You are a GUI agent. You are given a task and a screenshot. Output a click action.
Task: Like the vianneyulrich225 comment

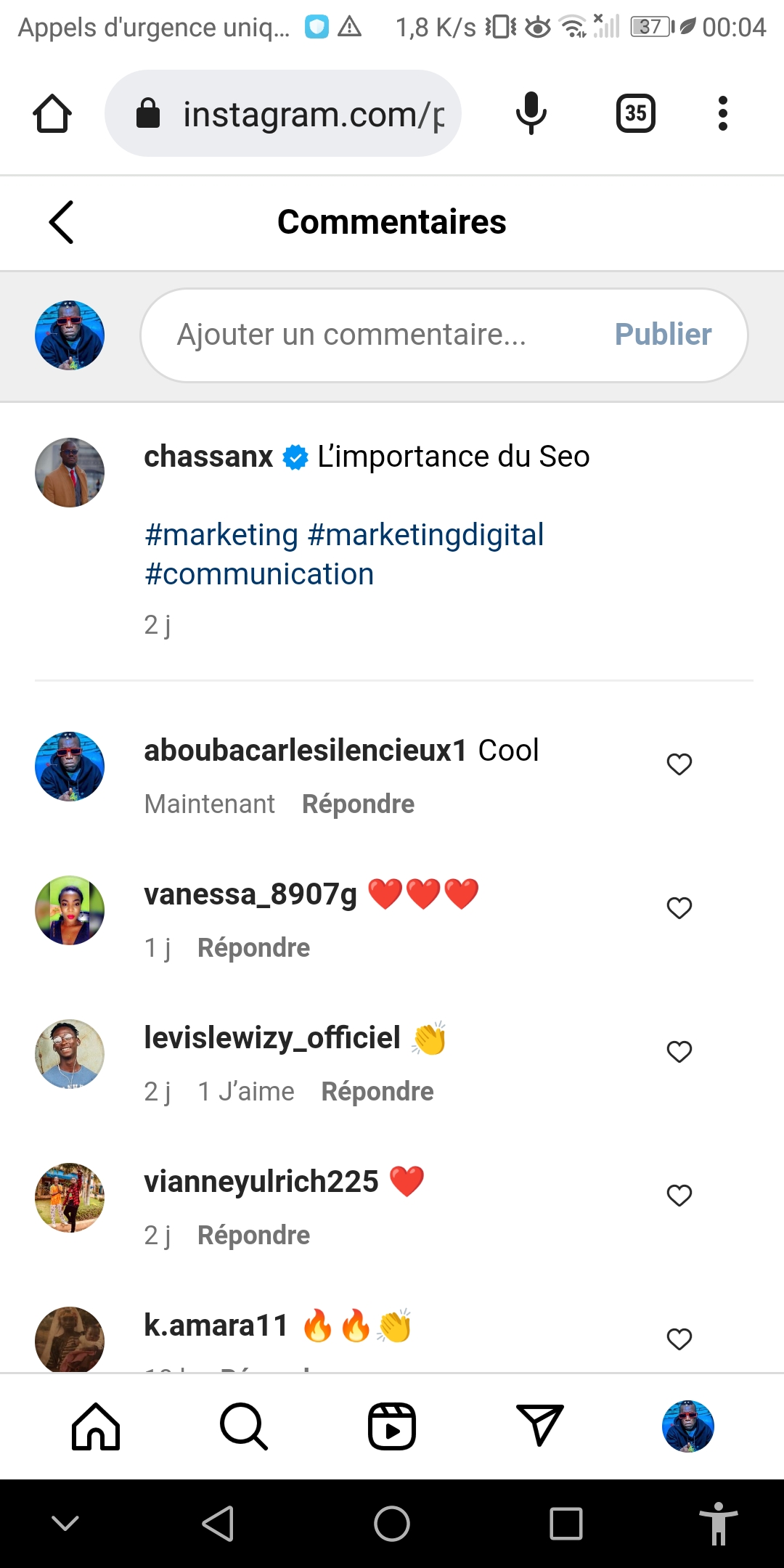pos(679,1196)
